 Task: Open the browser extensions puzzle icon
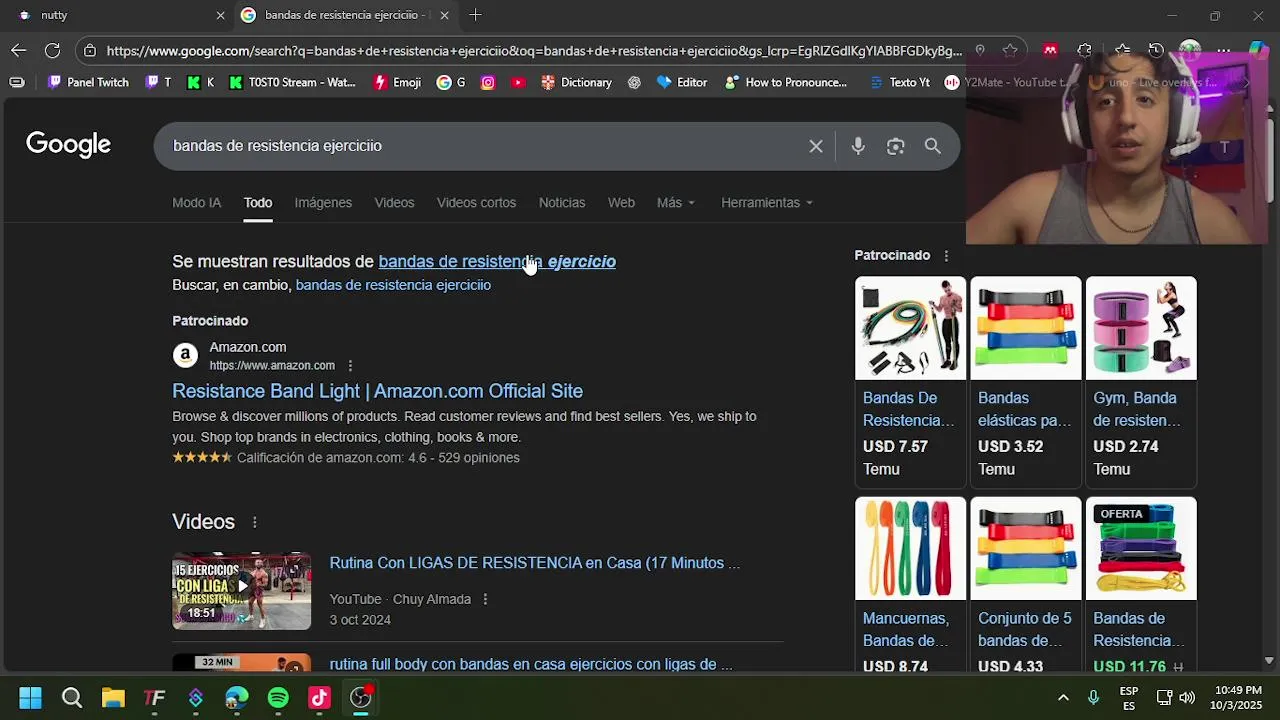[1085, 50]
